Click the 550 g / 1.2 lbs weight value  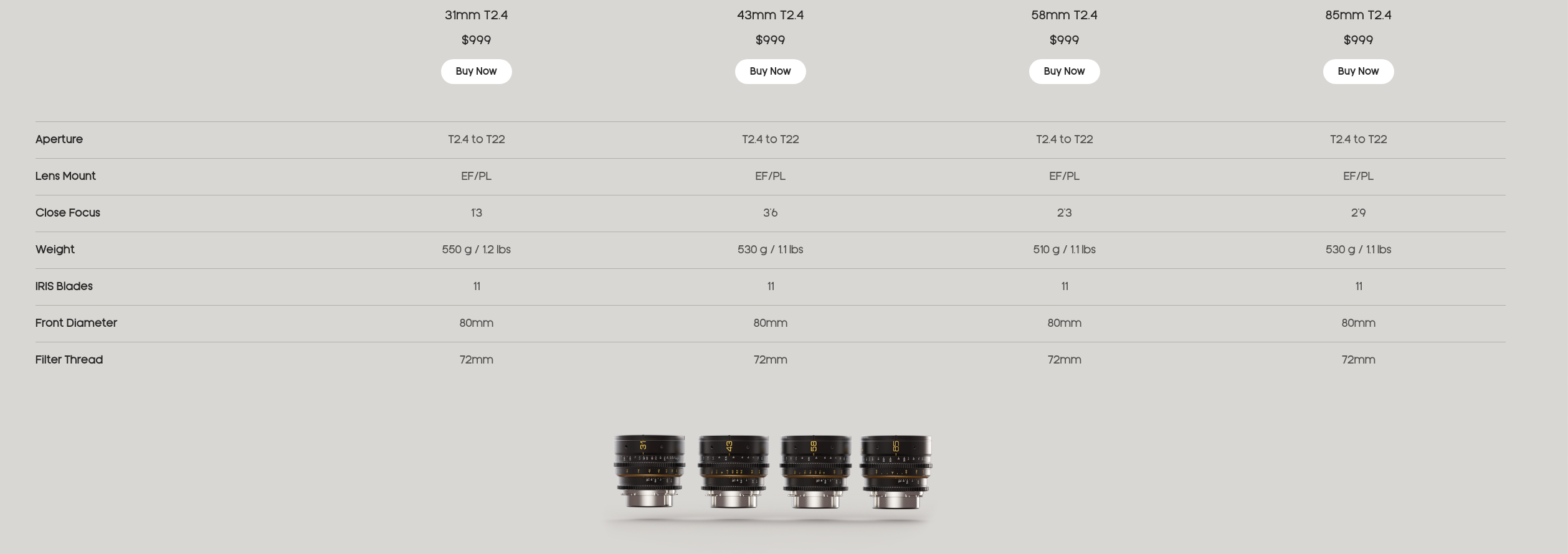point(476,250)
